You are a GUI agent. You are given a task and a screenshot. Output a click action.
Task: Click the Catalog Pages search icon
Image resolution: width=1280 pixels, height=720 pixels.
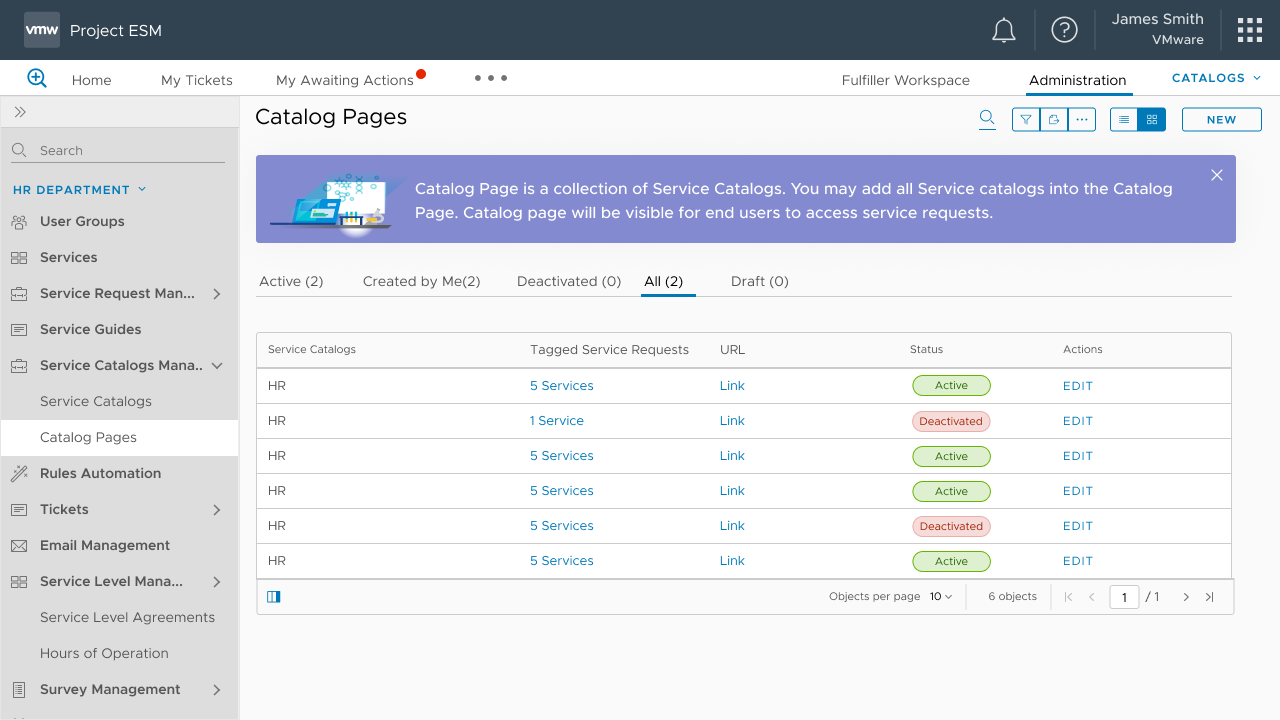[x=987, y=119]
